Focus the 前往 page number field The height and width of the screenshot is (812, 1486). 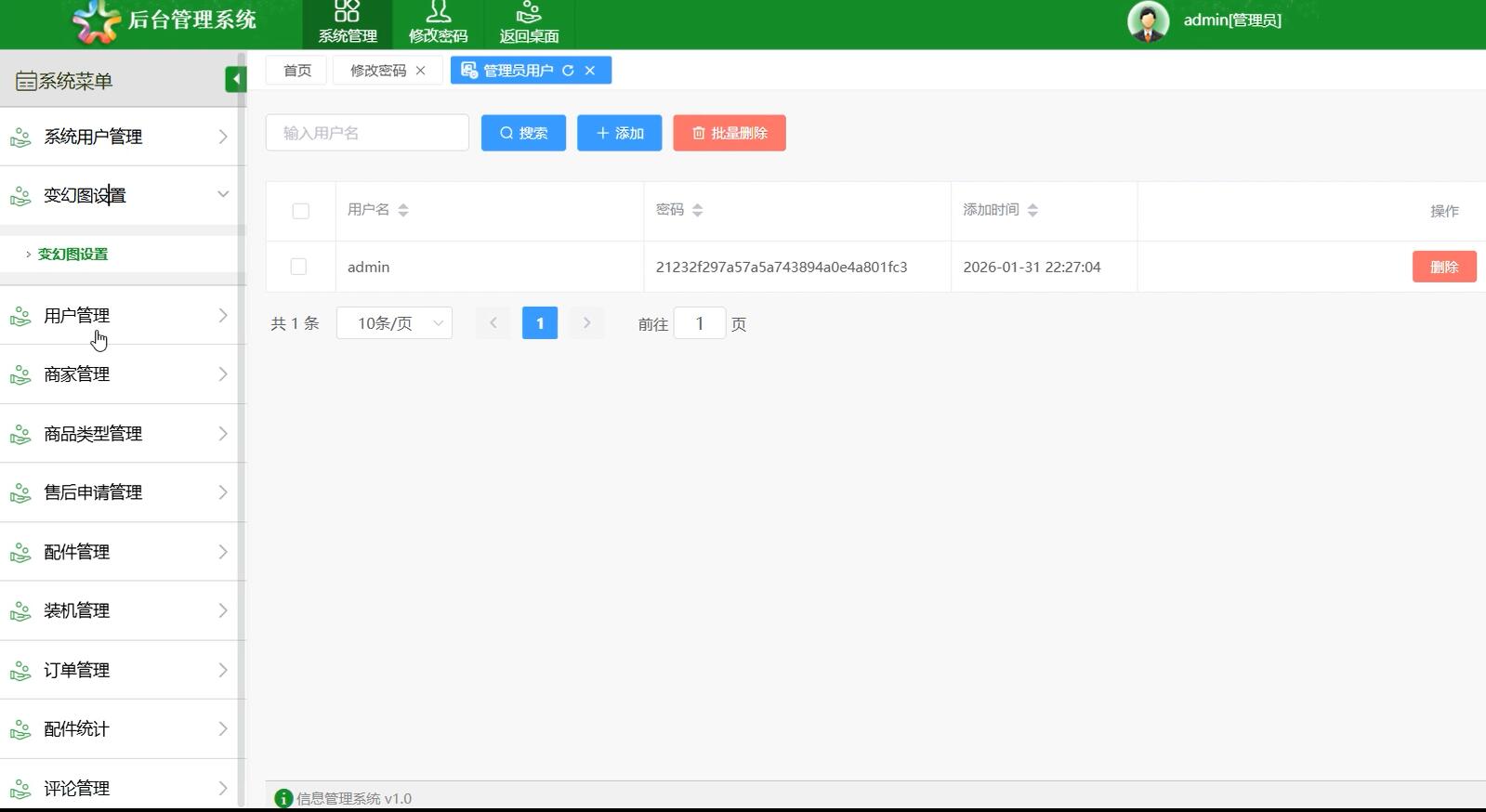pyautogui.click(x=699, y=323)
